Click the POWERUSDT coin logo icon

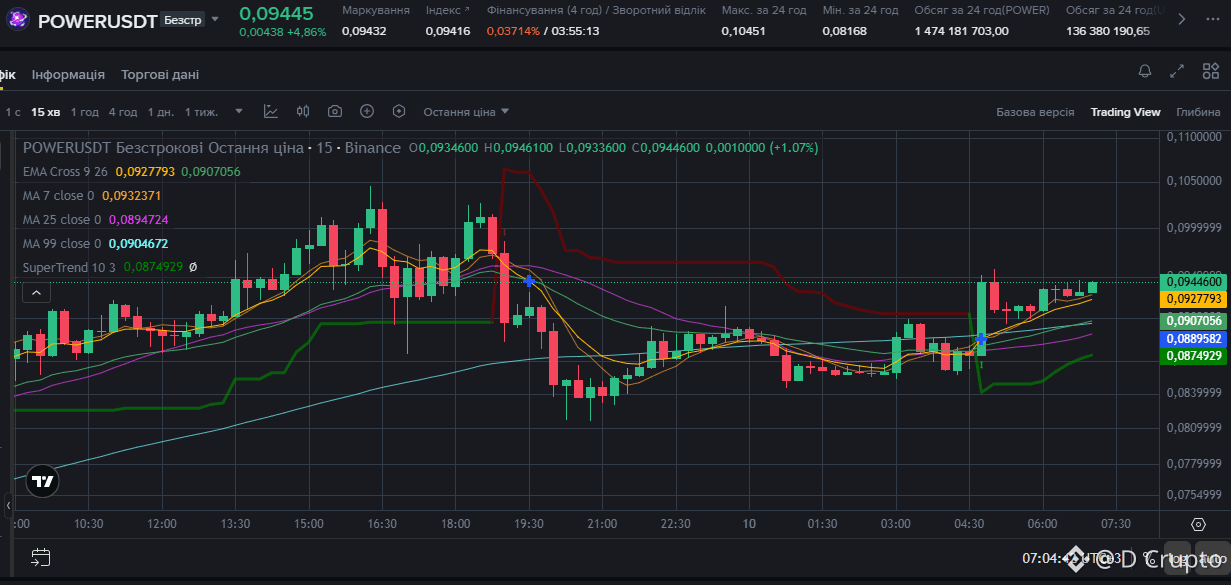click(x=19, y=20)
